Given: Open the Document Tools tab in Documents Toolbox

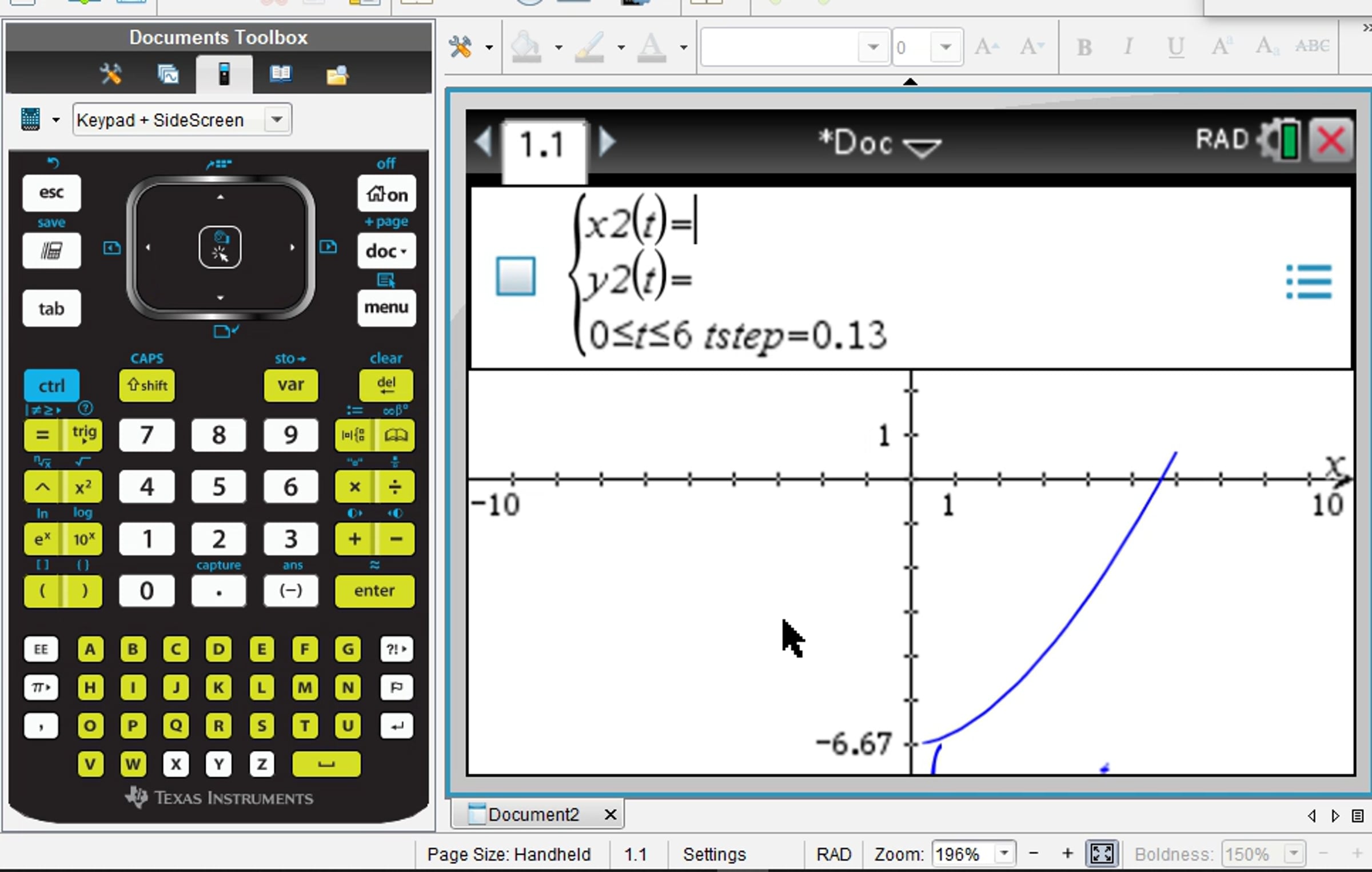Looking at the screenshot, I should click(111, 74).
